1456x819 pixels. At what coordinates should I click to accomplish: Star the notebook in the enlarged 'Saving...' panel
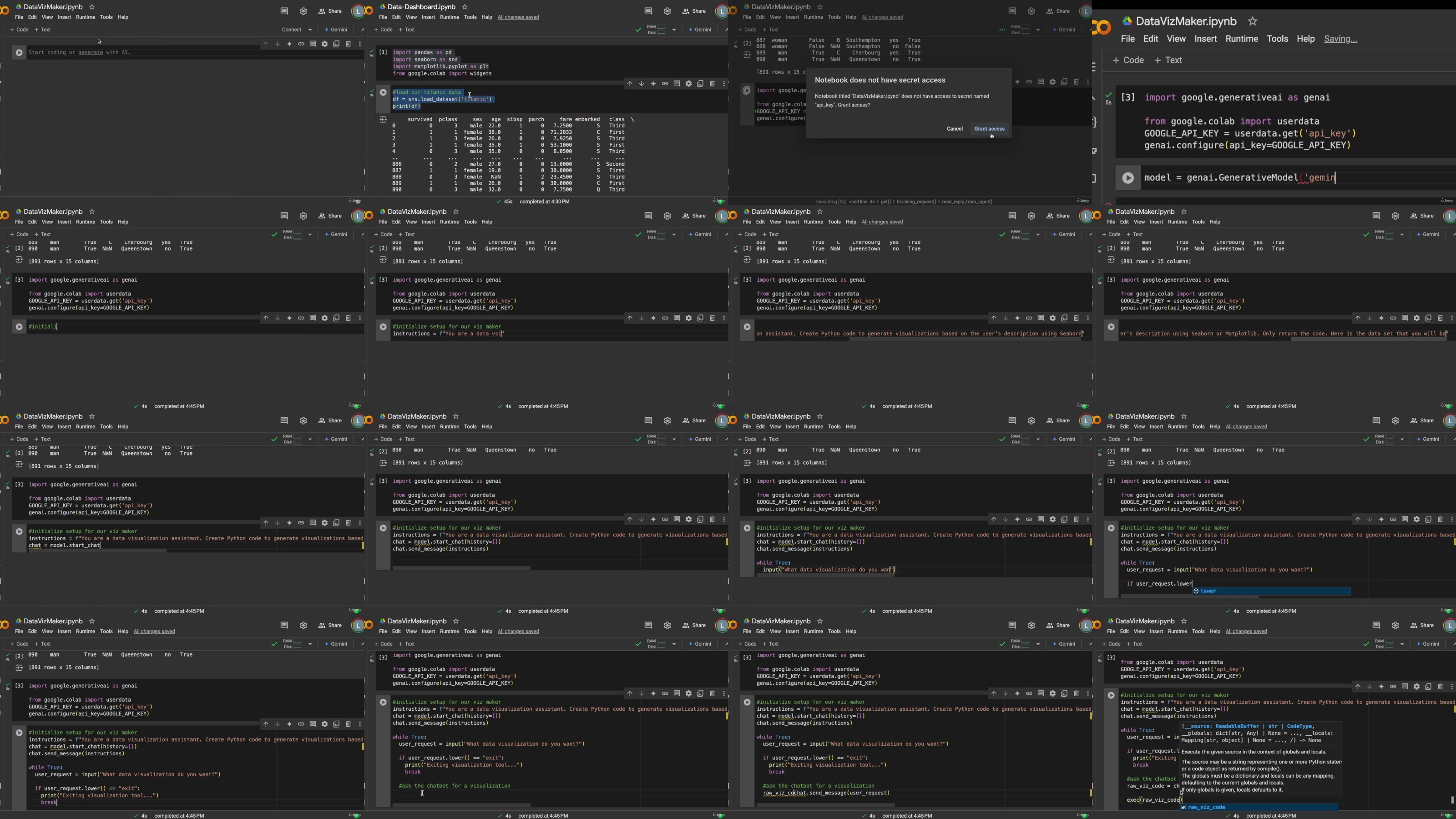pos(1253,21)
